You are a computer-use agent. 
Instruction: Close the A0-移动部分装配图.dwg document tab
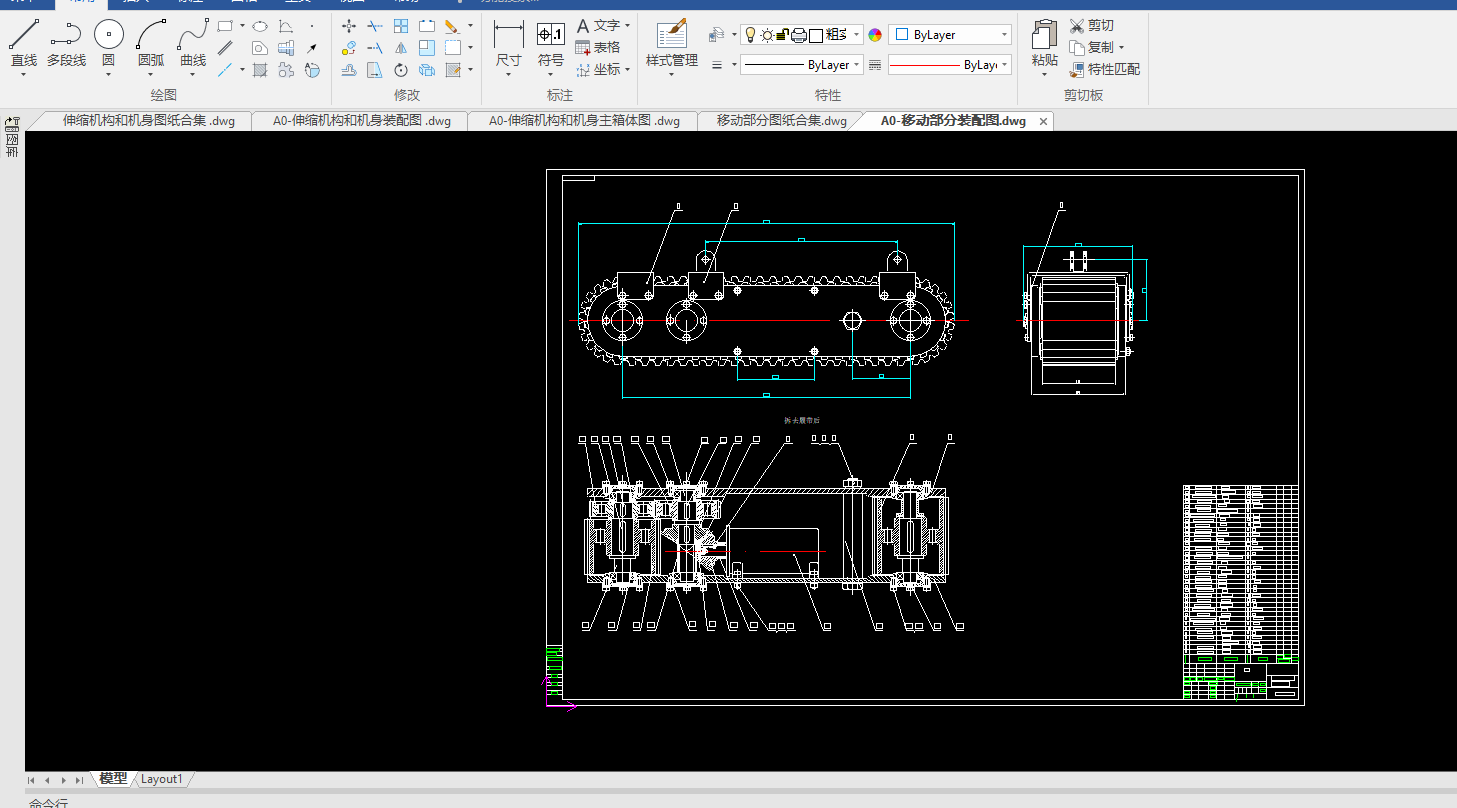pyautogui.click(x=1043, y=121)
